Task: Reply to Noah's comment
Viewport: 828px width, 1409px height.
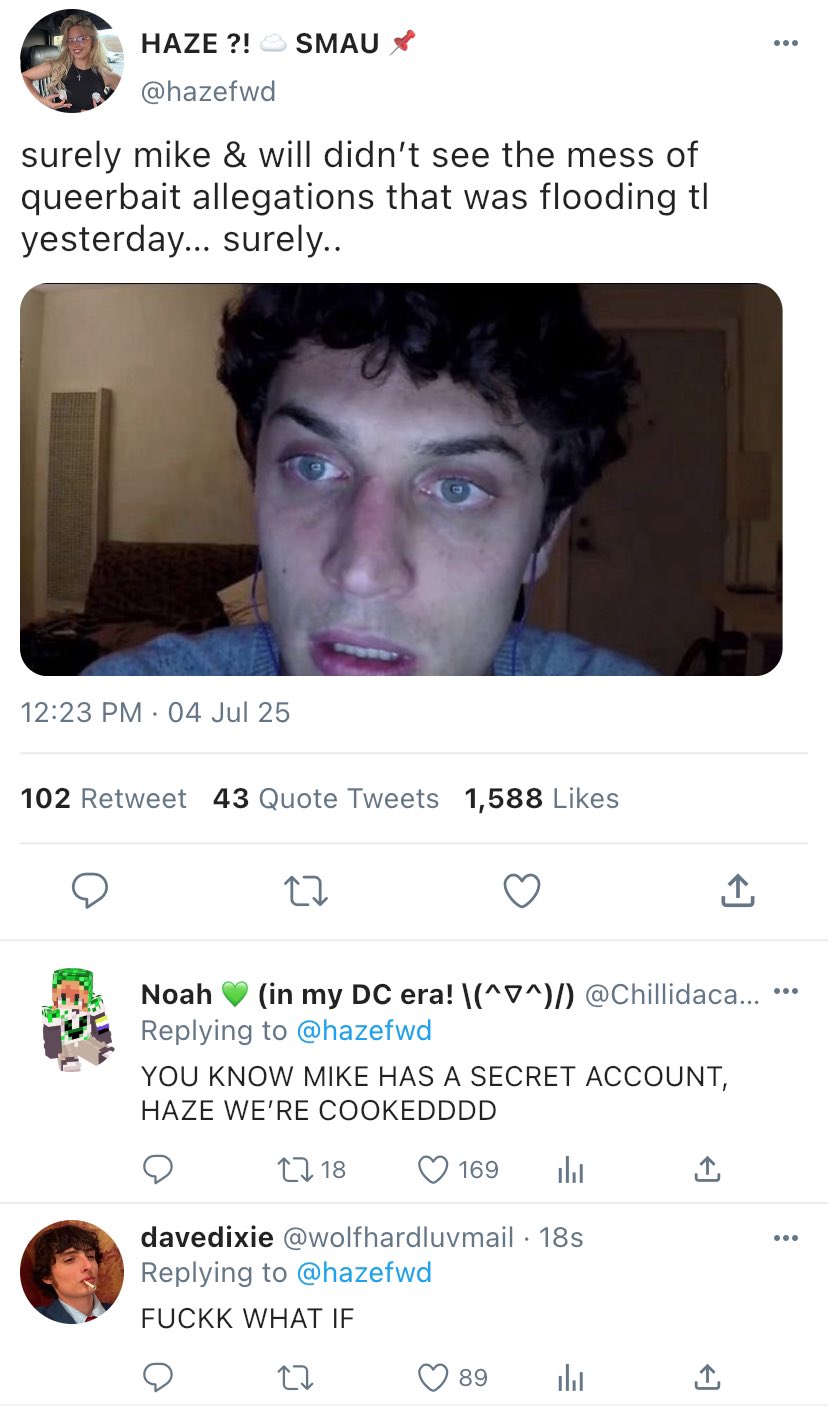Action: pos(157,1168)
